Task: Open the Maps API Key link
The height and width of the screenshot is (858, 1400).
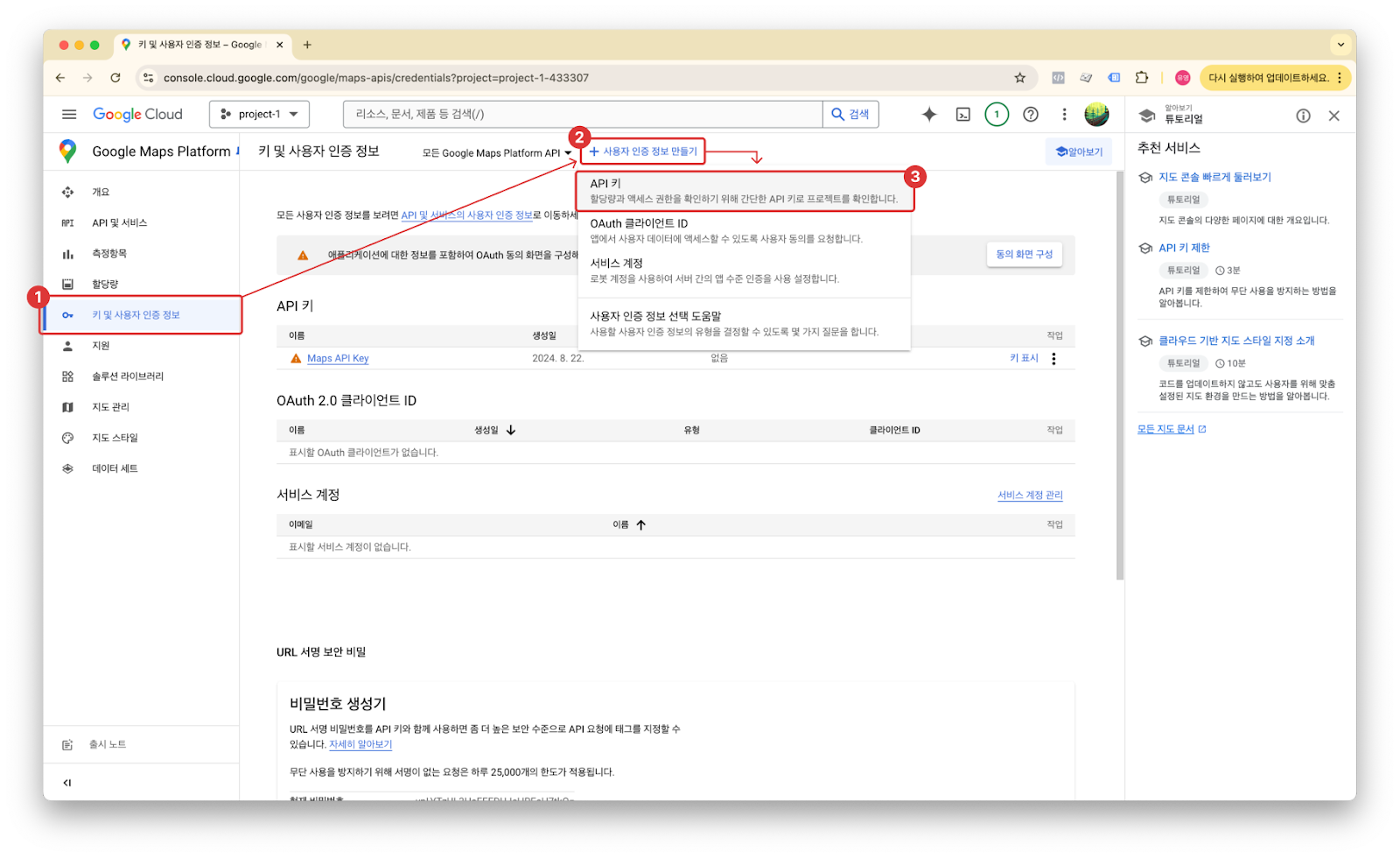Action: 338,358
